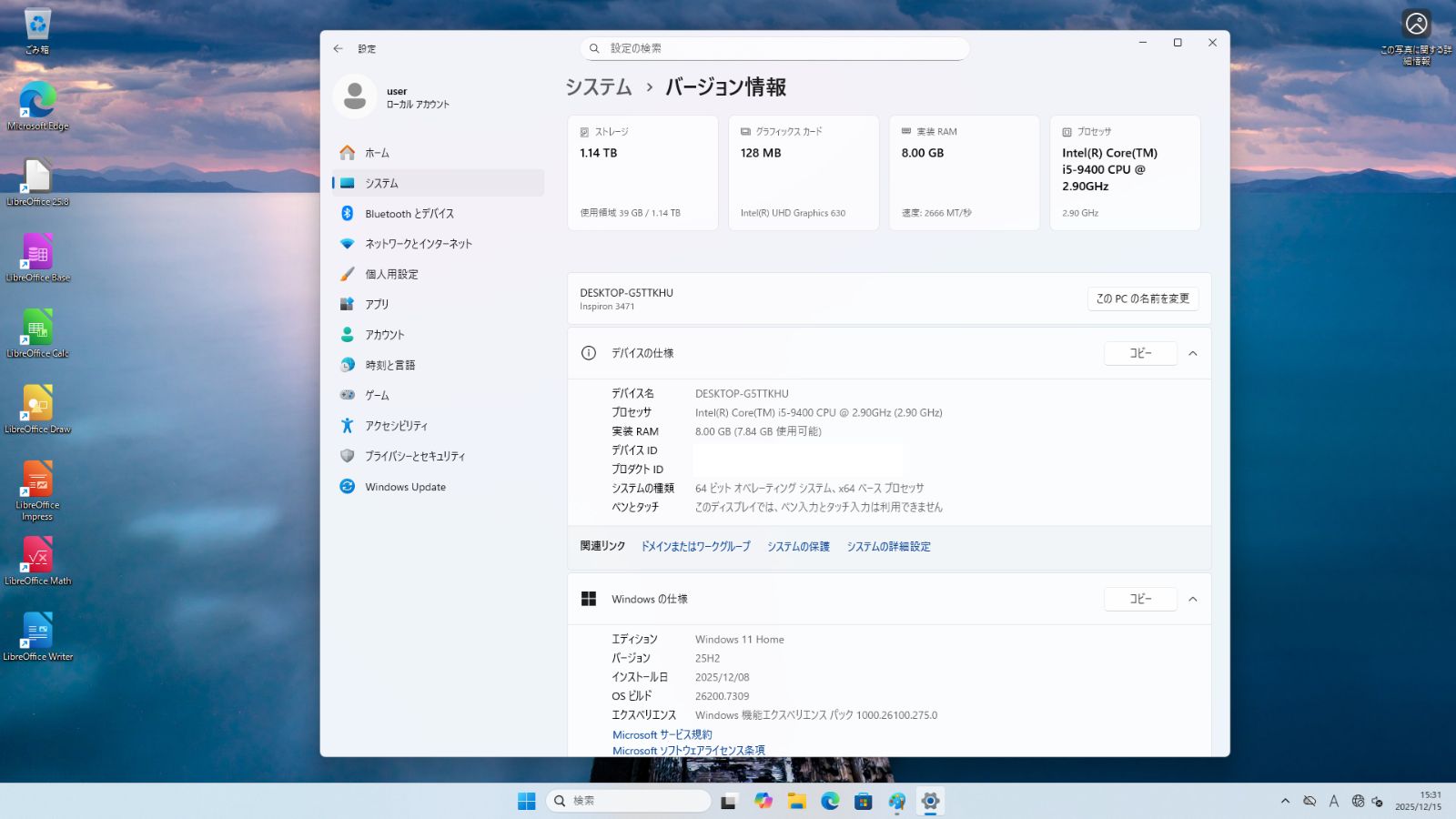
Task: Expand hidden system tray icons
Action: pyautogui.click(x=1286, y=801)
